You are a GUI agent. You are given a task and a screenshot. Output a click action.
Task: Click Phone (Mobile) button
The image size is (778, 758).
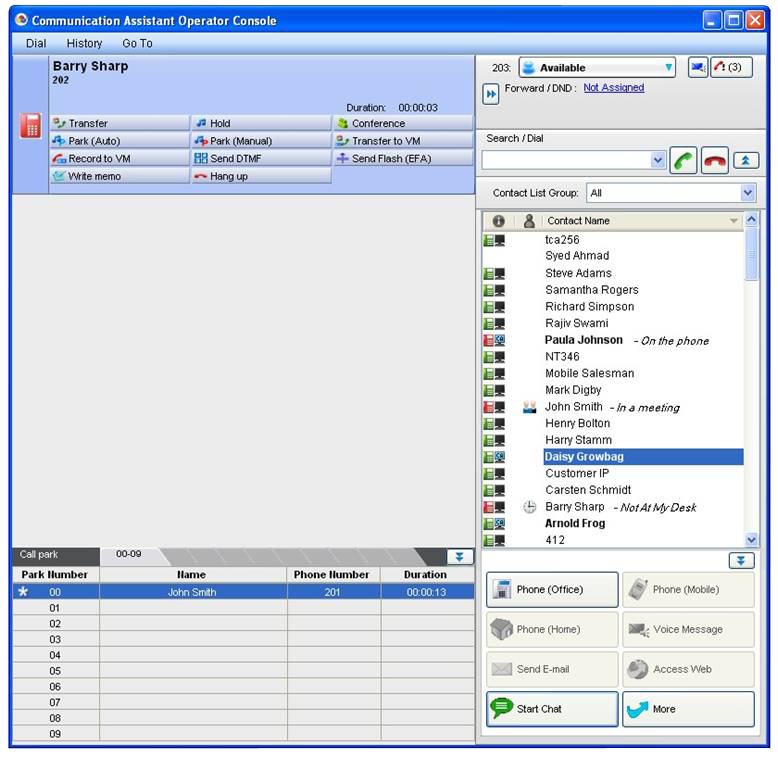tap(688, 589)
